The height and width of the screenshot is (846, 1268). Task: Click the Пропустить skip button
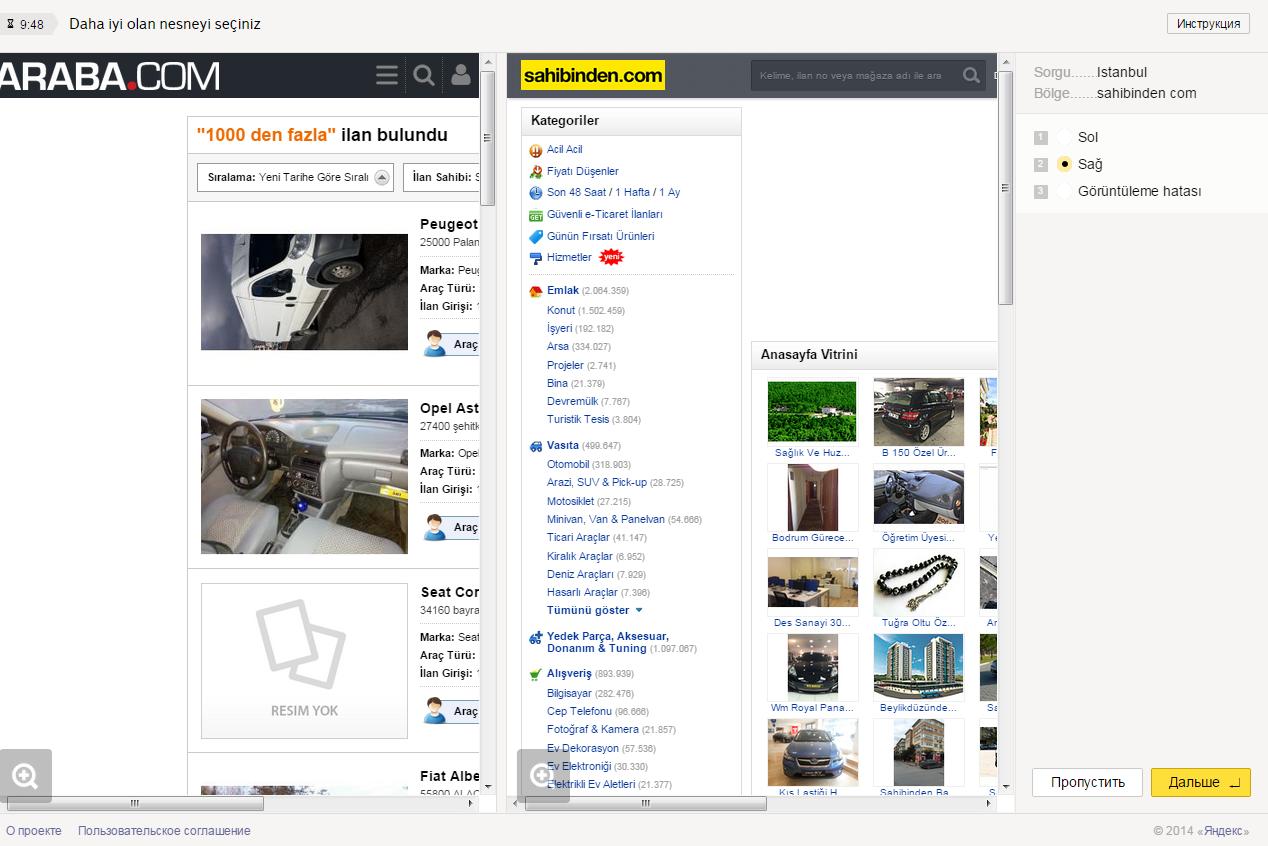[1087, 782]
